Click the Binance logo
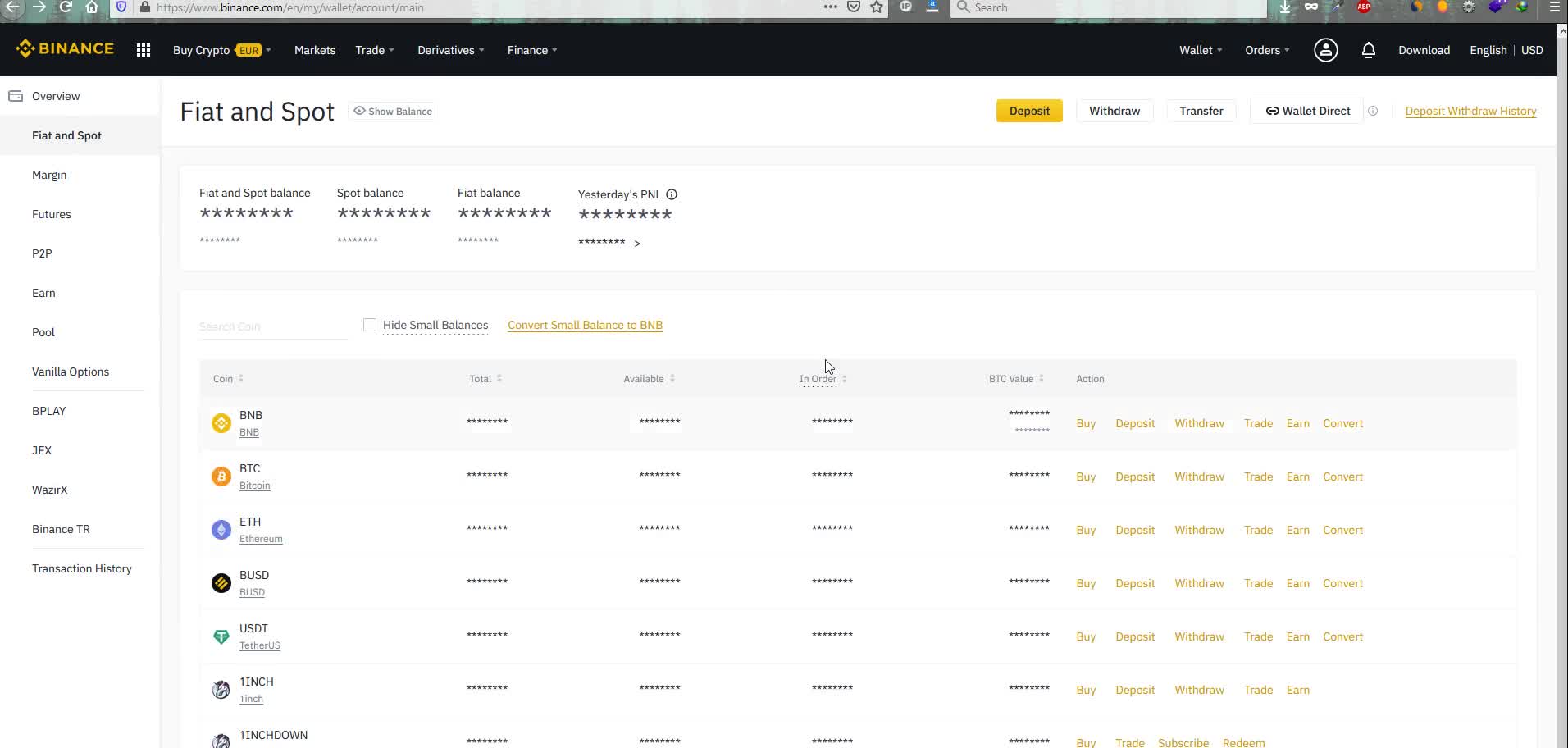 click(x=65, y=49)
